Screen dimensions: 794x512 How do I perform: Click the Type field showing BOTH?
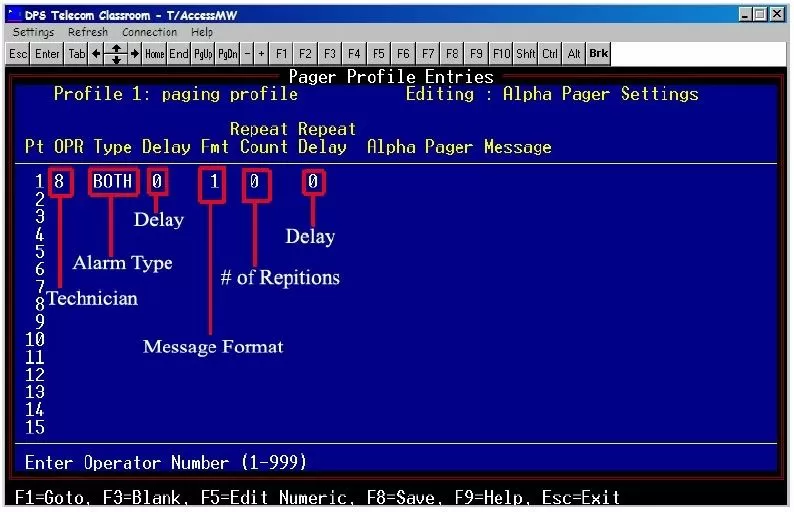point(112,182)
